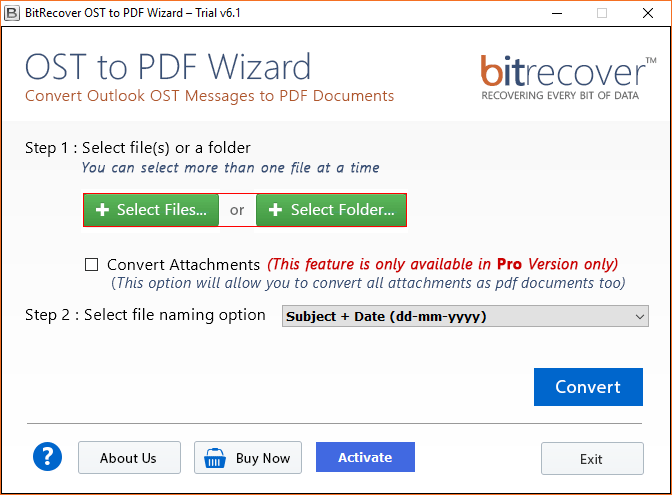Click the Convert Attachments label text
672x495 pixels.
(183, 264)
